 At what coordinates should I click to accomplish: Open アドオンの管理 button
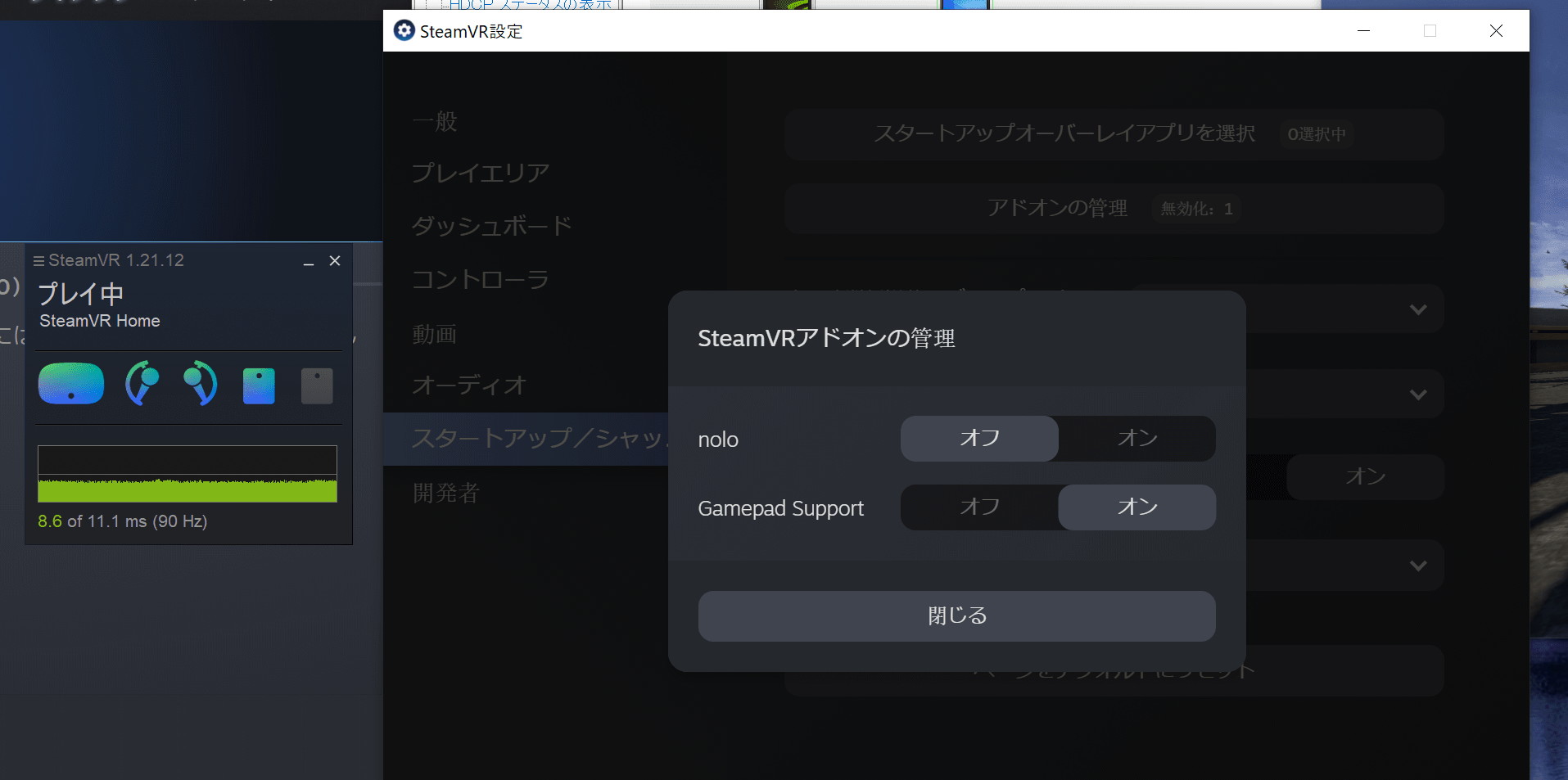1114,209
